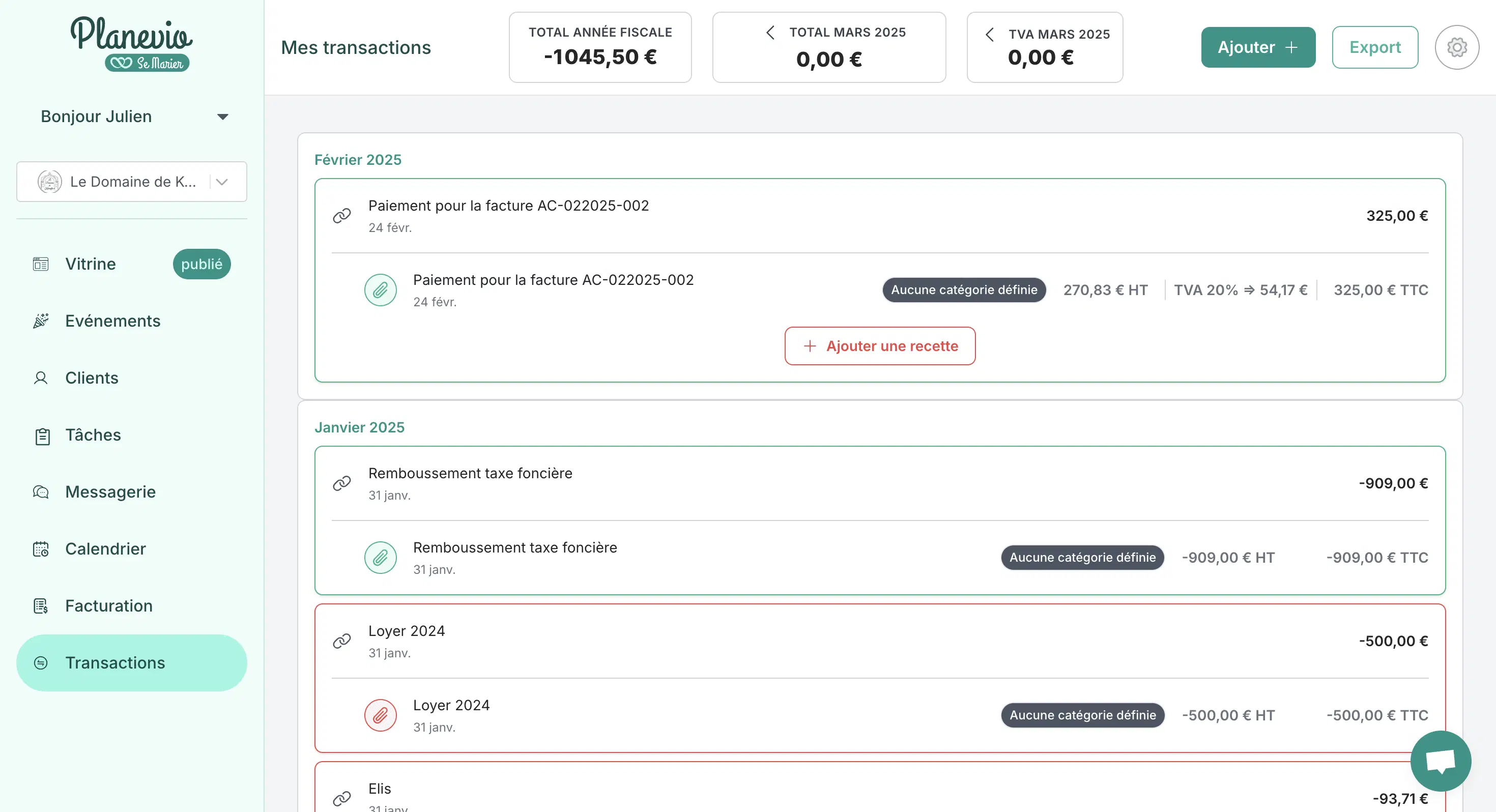Open Calendrier in the sidebar
The image size is (1496, 812).
132,549
